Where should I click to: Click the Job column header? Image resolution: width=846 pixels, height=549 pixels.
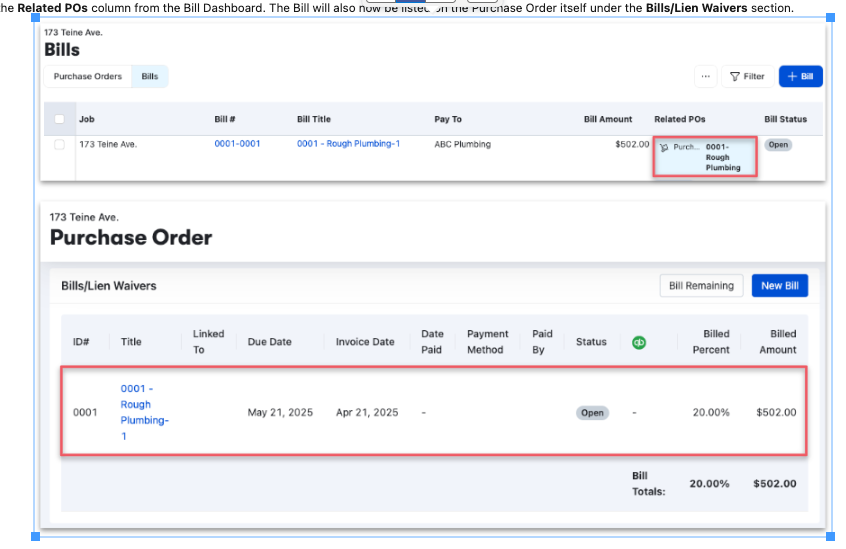click(x=87, y=119)
